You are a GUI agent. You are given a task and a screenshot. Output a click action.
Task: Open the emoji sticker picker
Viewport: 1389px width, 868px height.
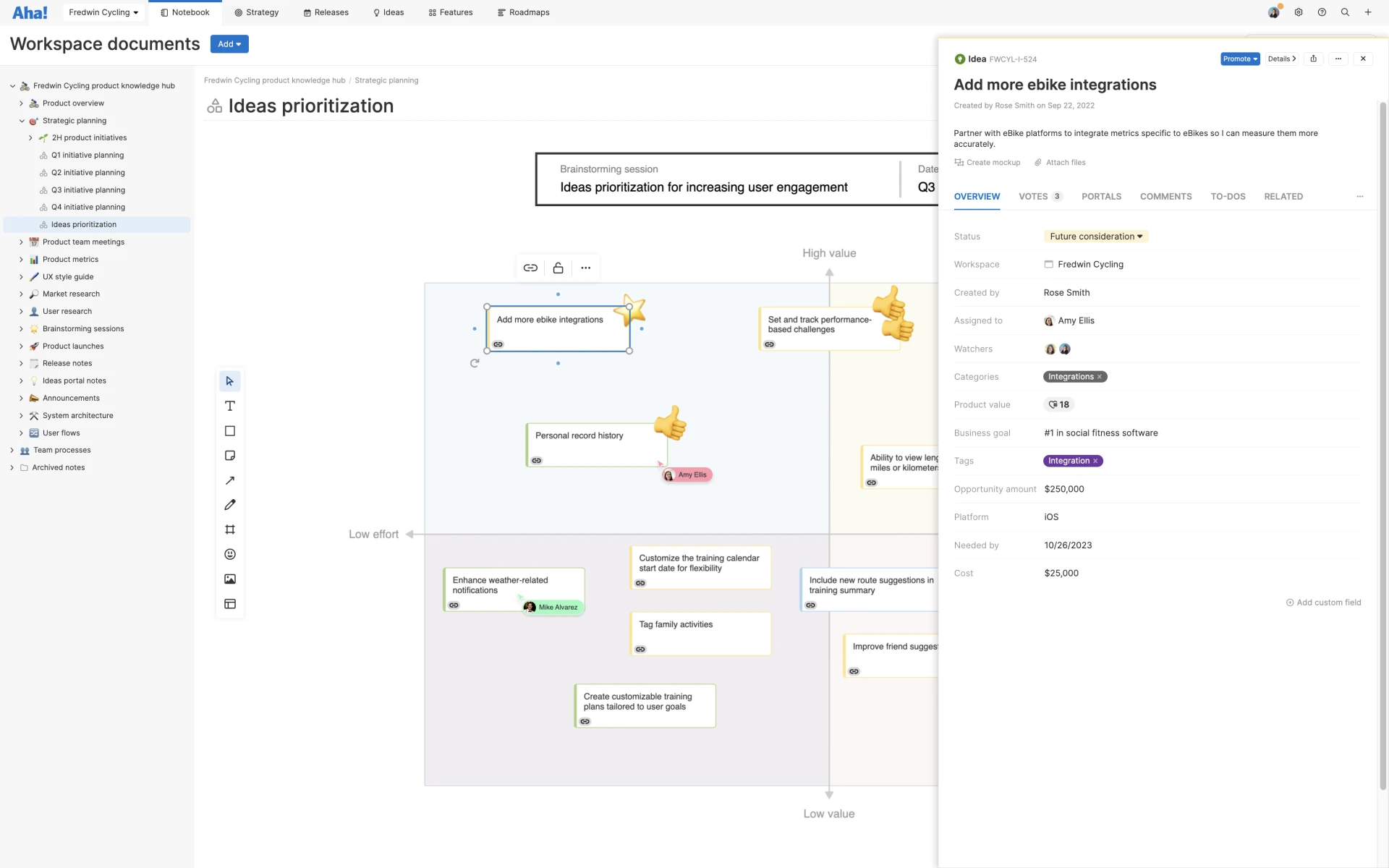click(x=230, y=554)
